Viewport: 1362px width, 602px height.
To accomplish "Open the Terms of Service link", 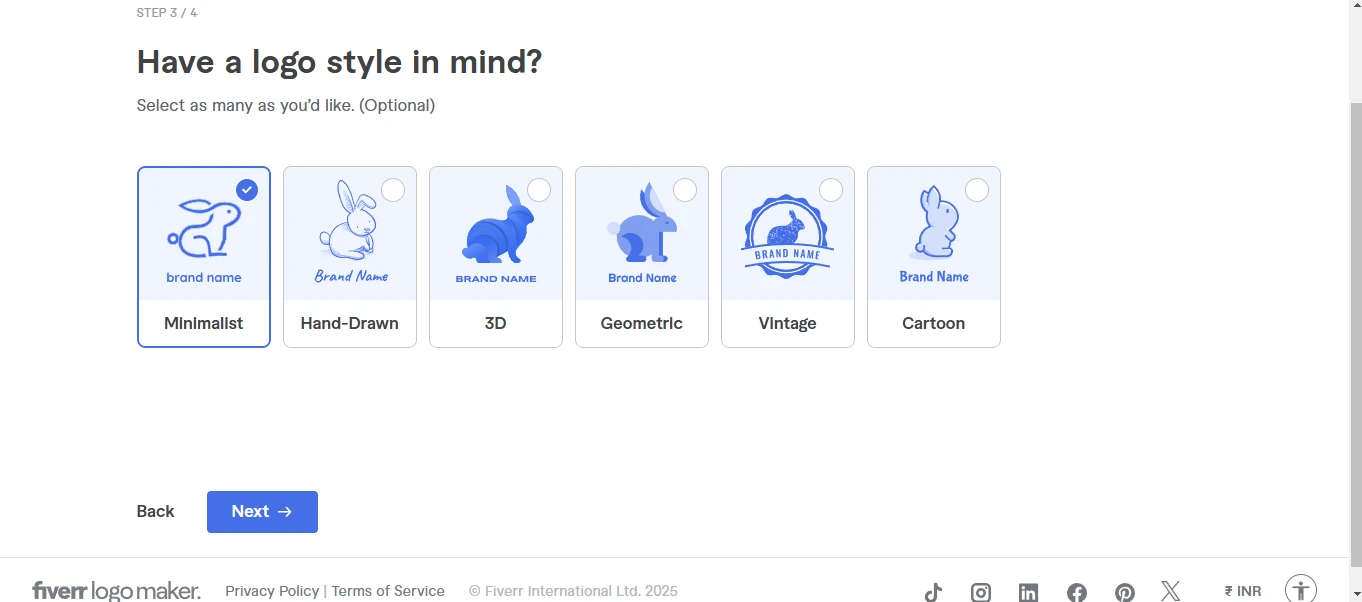I will tap(388, 591).
